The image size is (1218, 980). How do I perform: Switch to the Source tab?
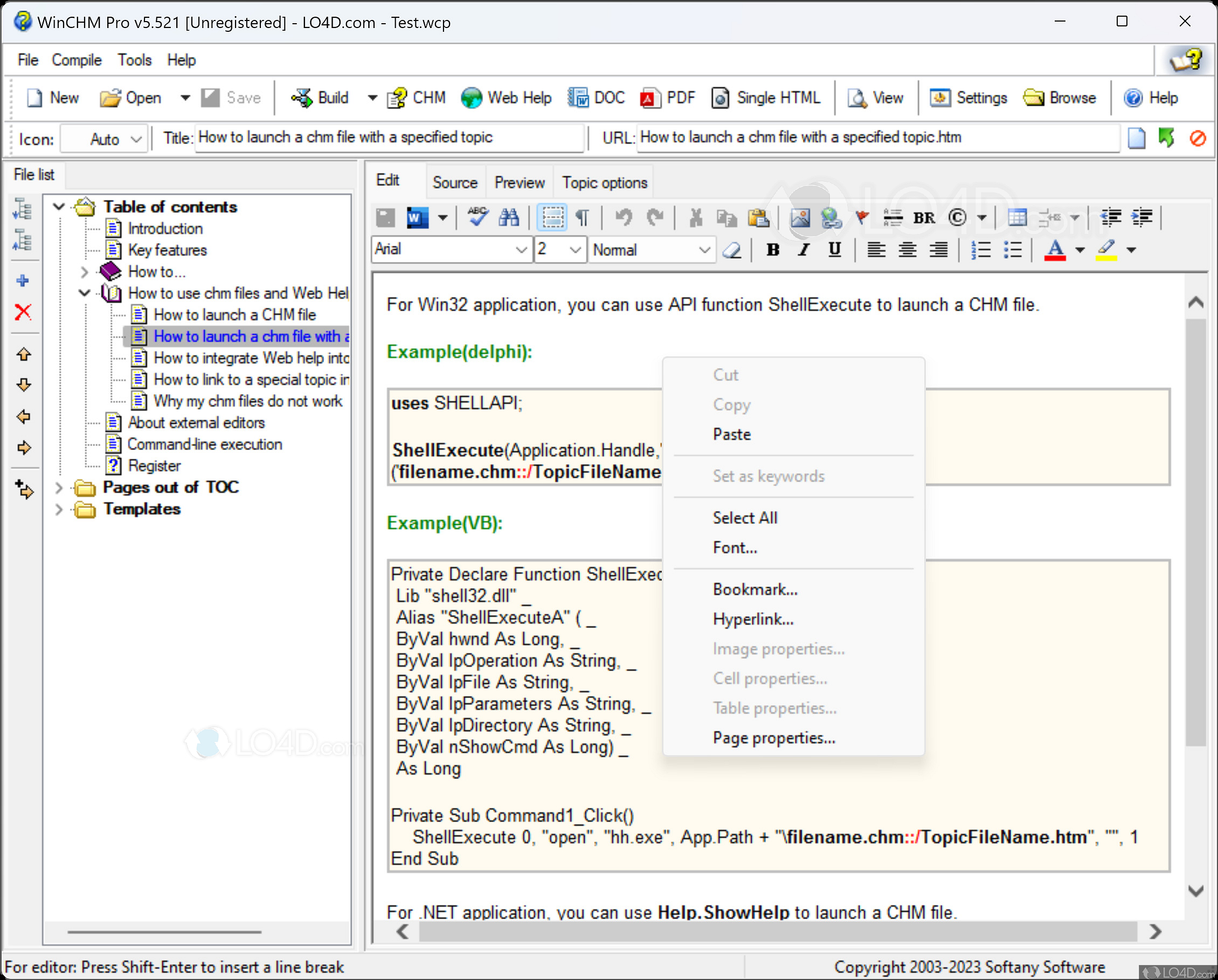[x=455, y=183]
